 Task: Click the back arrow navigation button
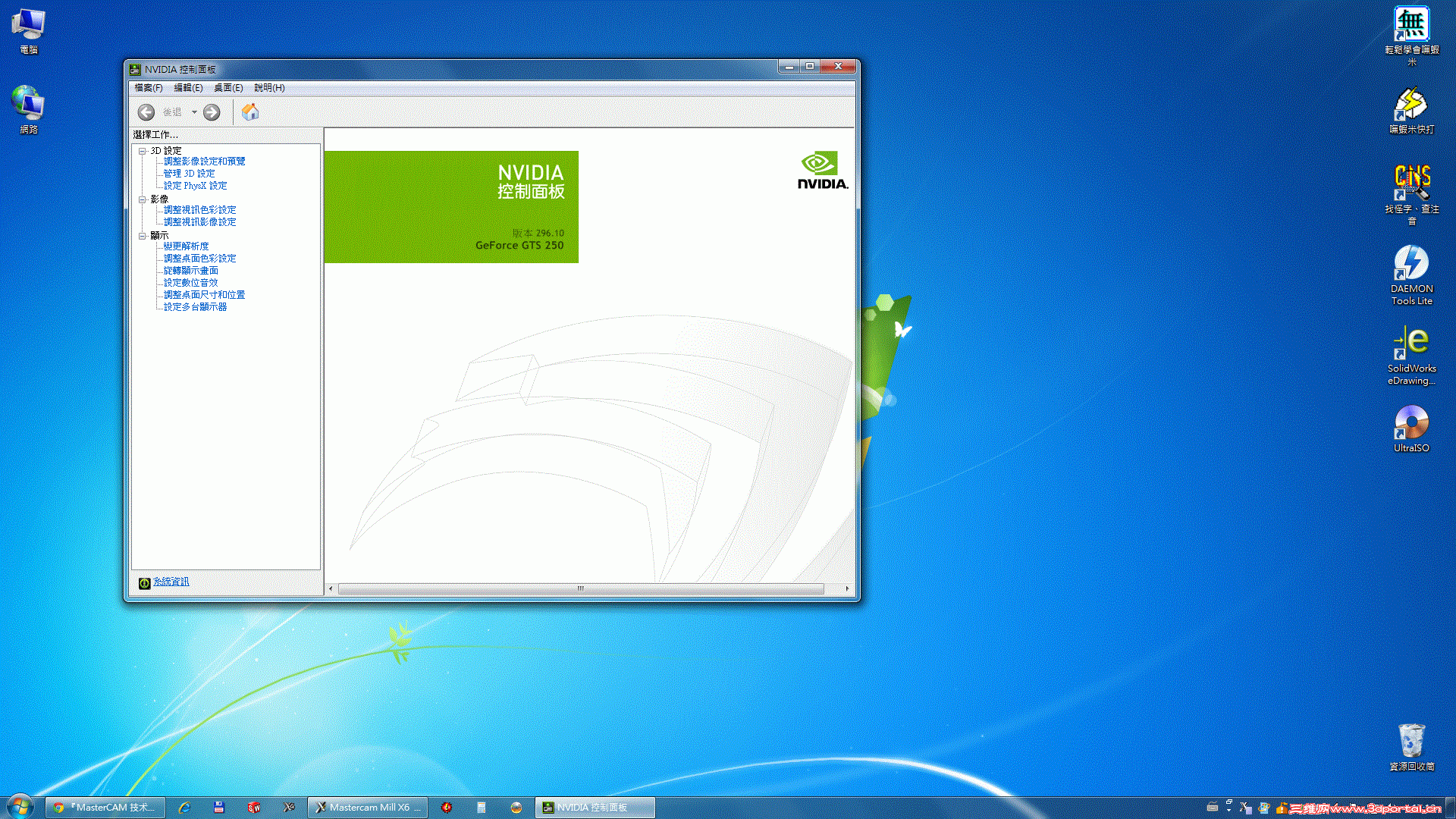146,112
